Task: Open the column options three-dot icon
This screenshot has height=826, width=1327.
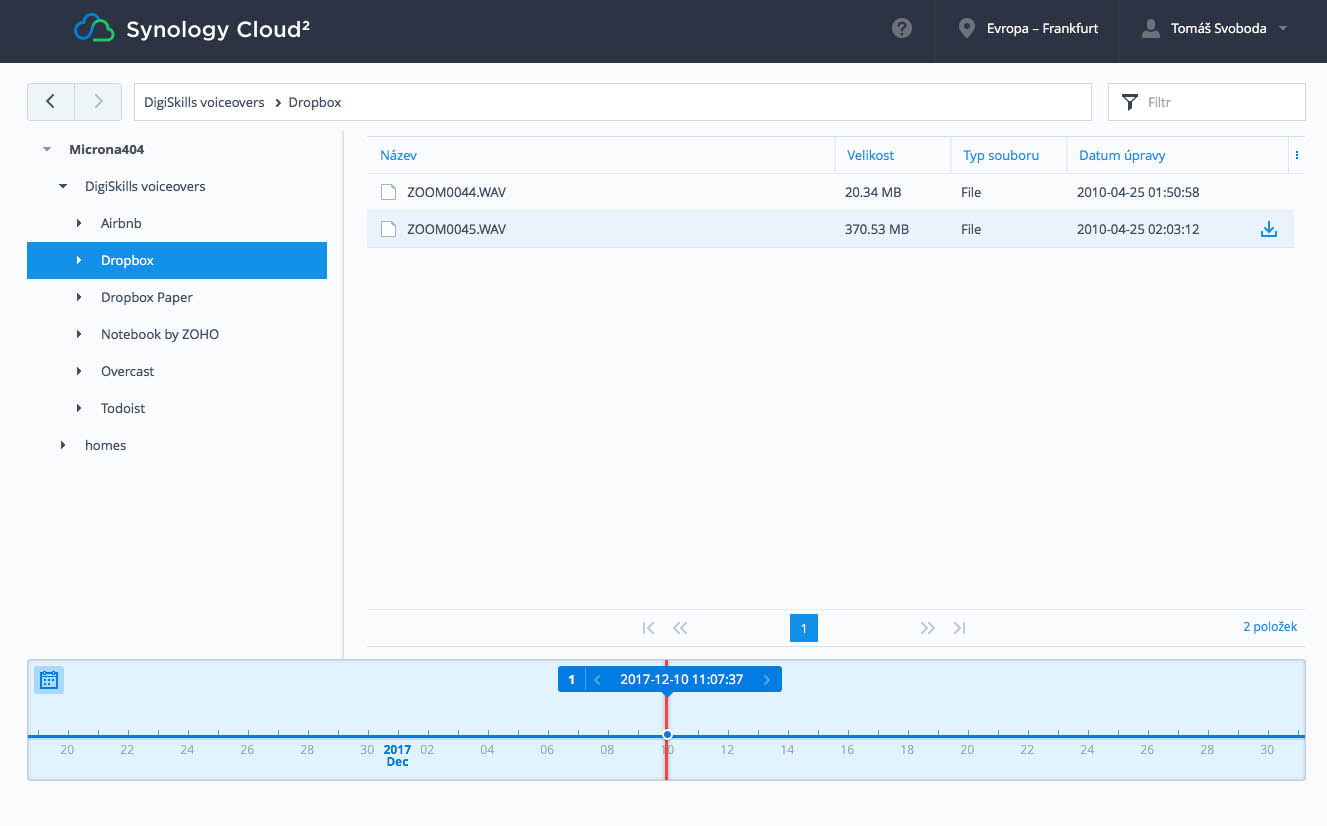Action: coord(1297,155)
